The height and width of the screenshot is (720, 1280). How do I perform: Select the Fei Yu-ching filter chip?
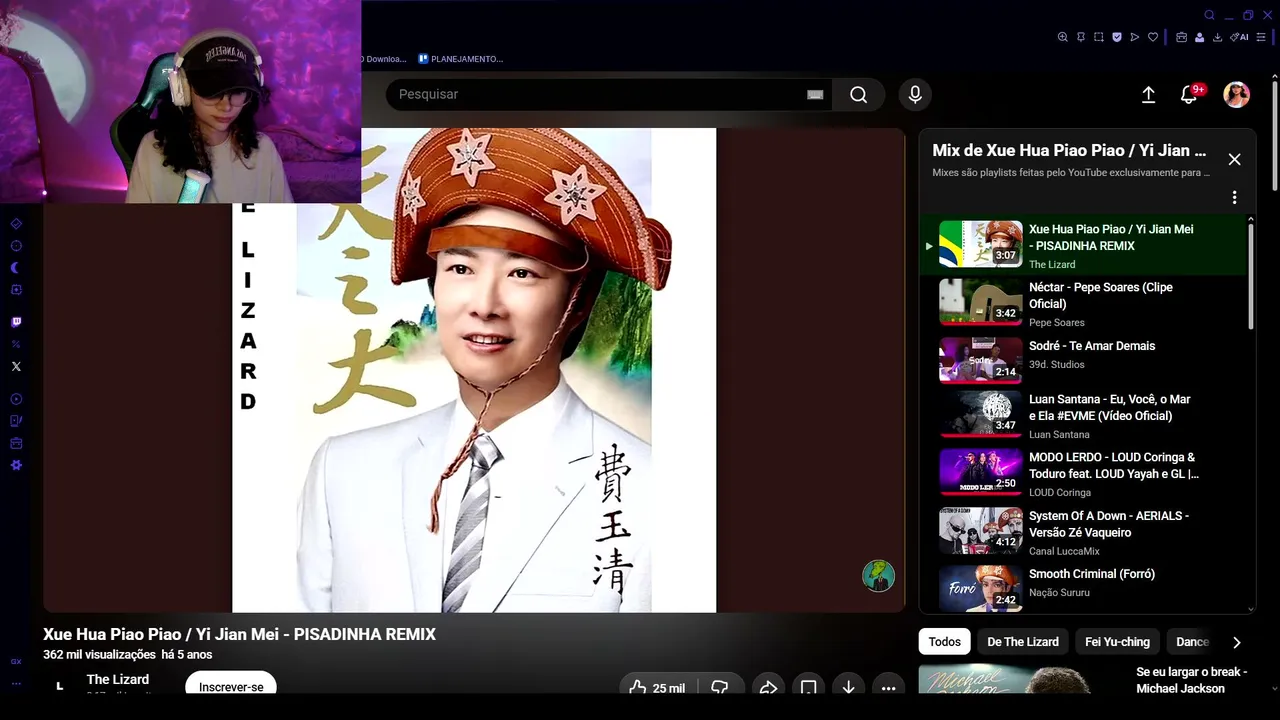(1117, 642)
